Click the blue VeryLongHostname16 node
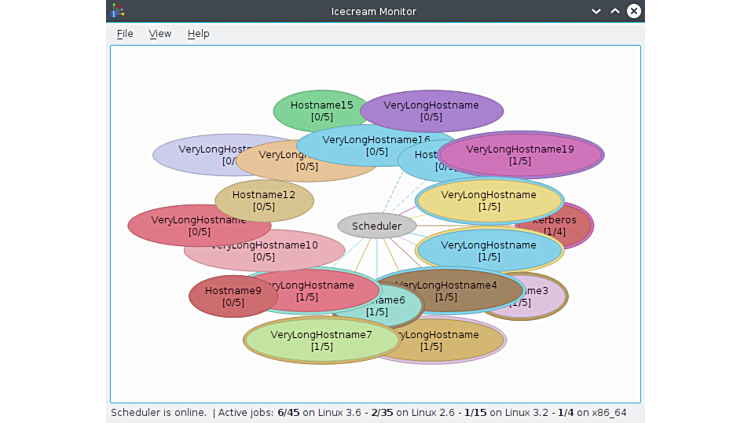 376,146
